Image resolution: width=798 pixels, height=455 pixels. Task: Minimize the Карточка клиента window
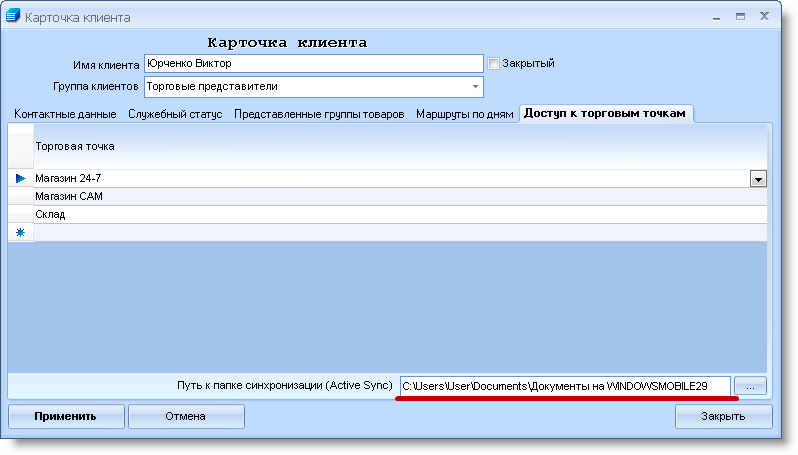tap(713, 17)
